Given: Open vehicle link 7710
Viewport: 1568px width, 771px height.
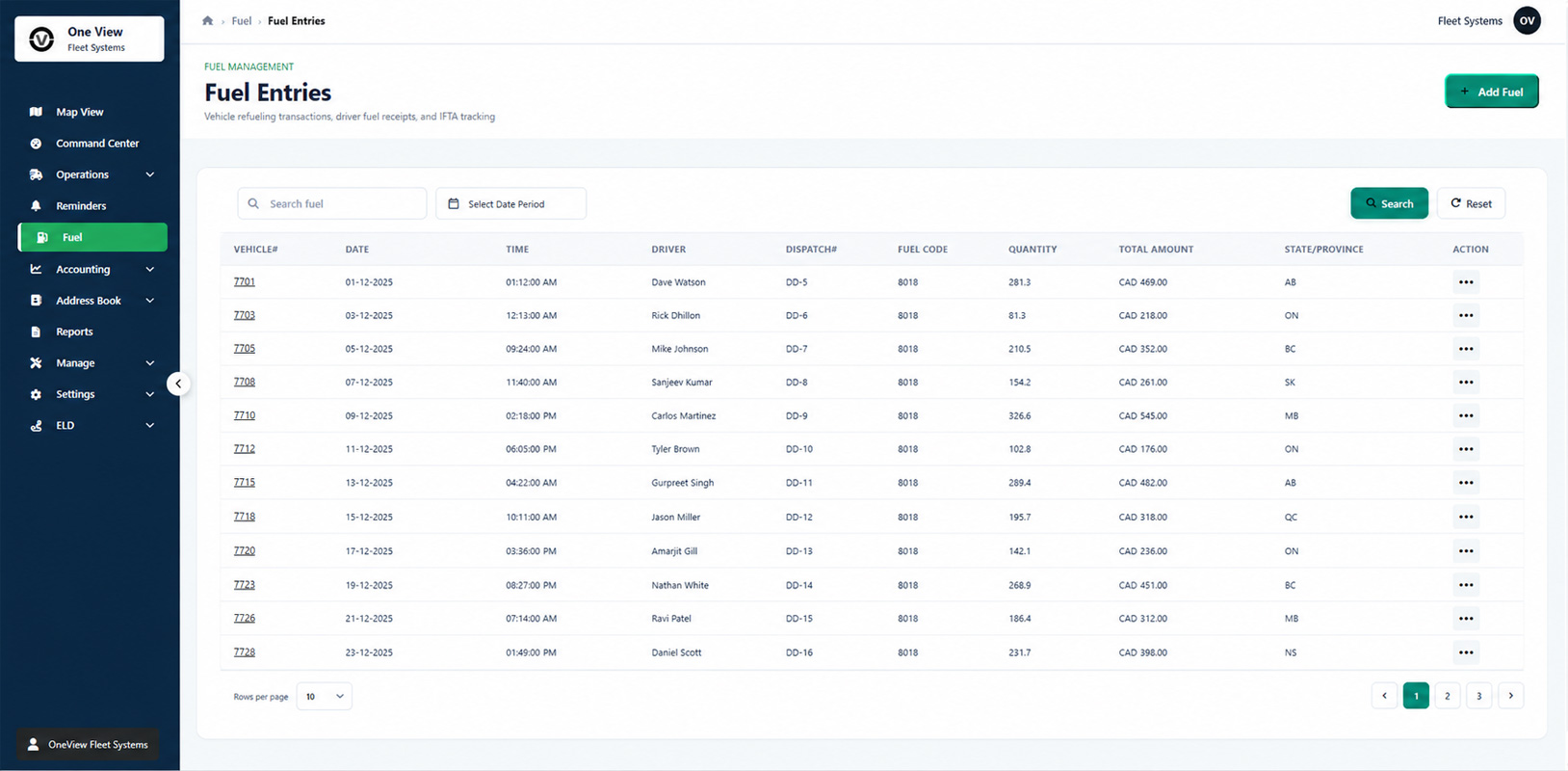Looking at the screenshot, I should tap(244, 415).
